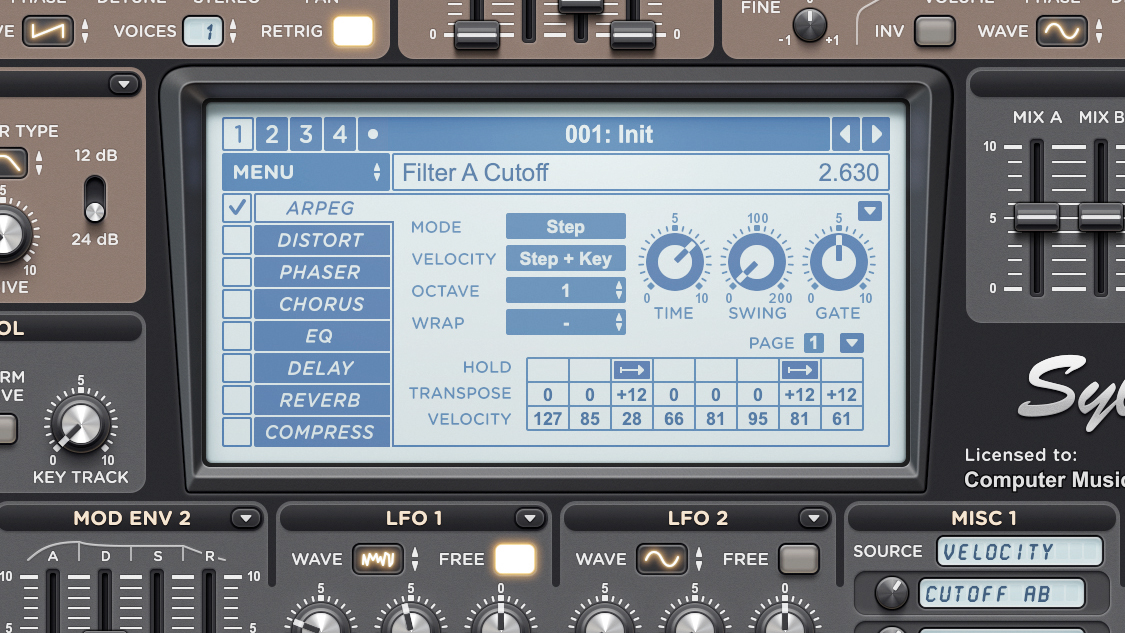Open the CHORUS effect page

[x=322, y=304]
